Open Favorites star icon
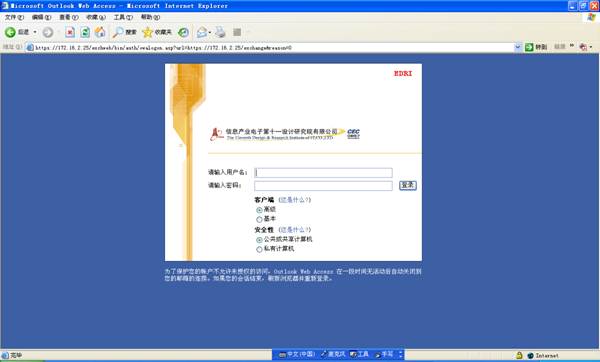This screenshot has height=362, width=600. 147,33
